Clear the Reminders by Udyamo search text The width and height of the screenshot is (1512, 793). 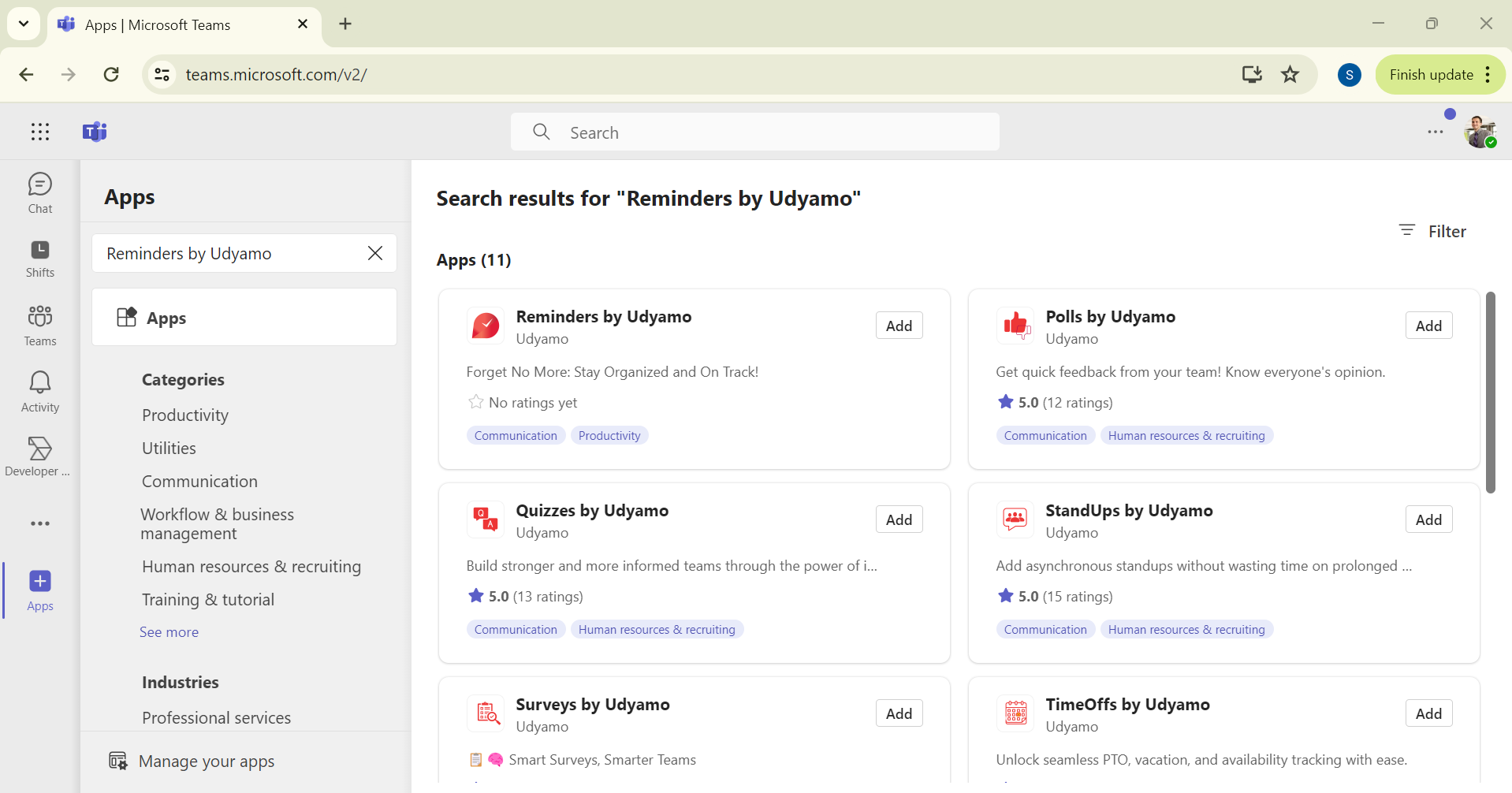[375, 253]
